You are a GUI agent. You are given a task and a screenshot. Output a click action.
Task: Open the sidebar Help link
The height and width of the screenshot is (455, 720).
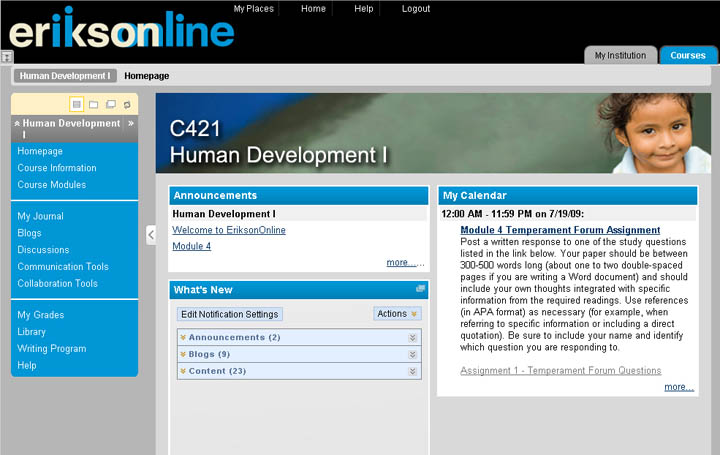[x=27, y=365]
